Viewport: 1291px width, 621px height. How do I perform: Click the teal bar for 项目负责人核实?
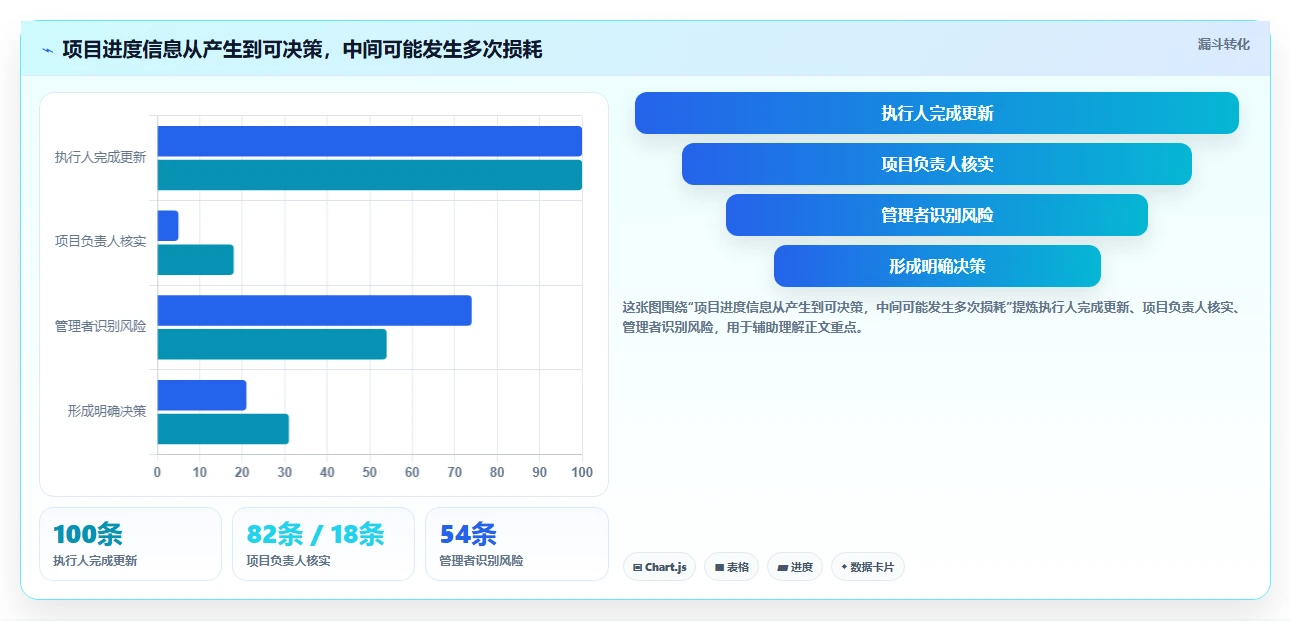195,260
